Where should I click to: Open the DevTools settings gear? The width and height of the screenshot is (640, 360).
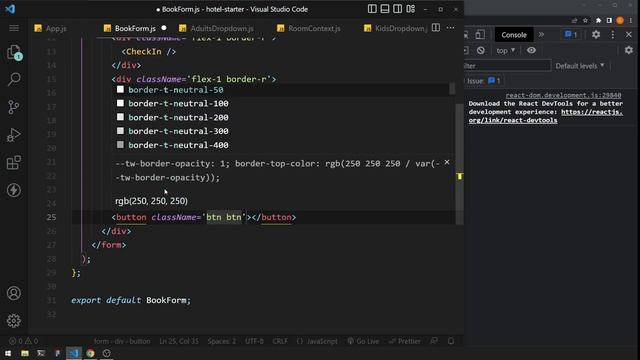tap(596, 35)
